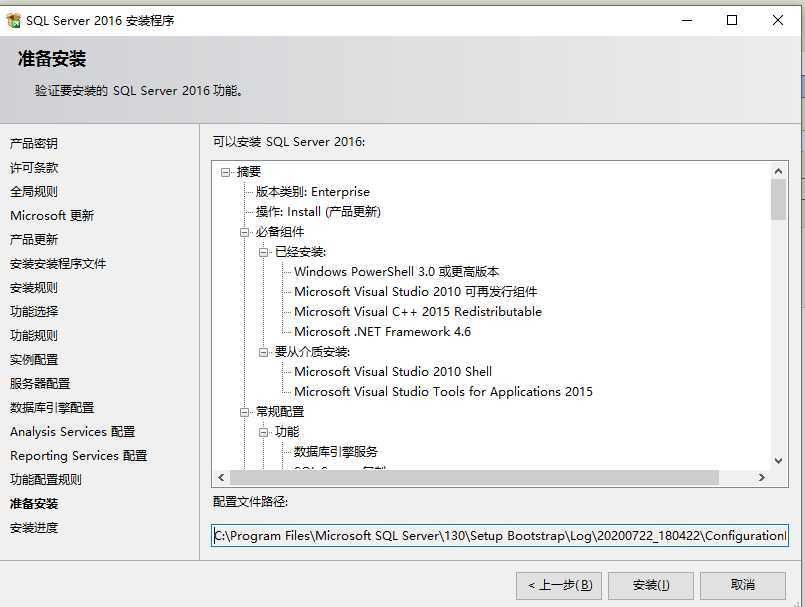Click the summary tree scroll up arrow
Viewport: 805px width, 607px height.
778,171
